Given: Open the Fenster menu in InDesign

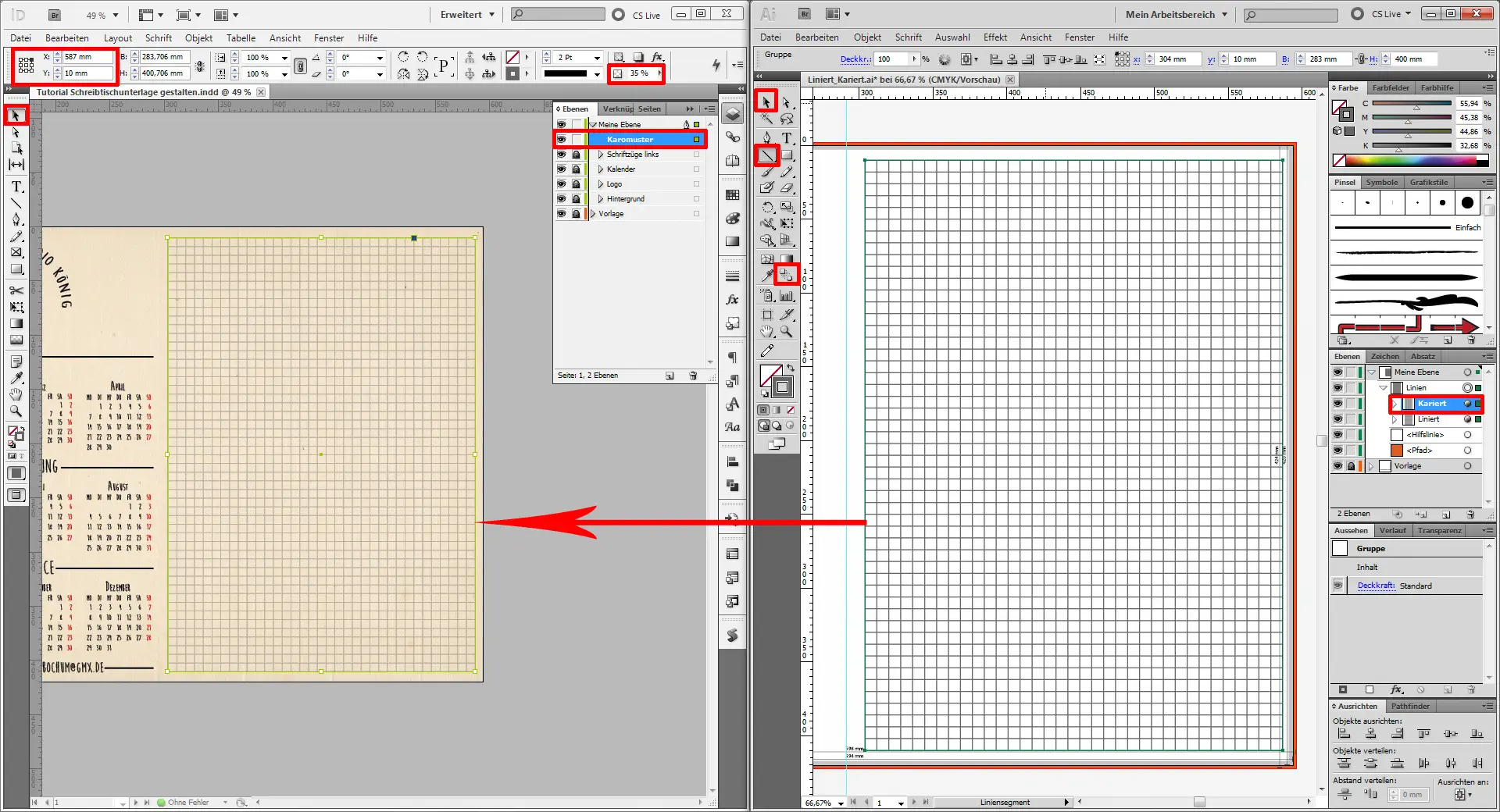Looking at the screenshot, I should point(328,37).
